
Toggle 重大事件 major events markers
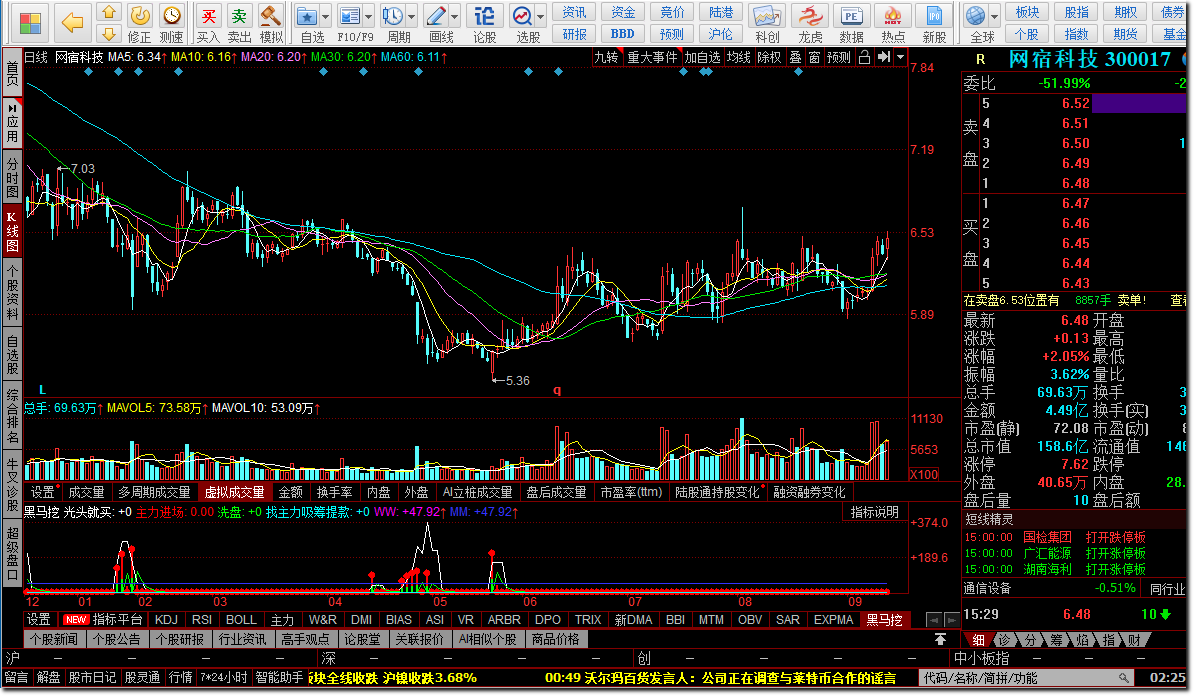[652, 57]
